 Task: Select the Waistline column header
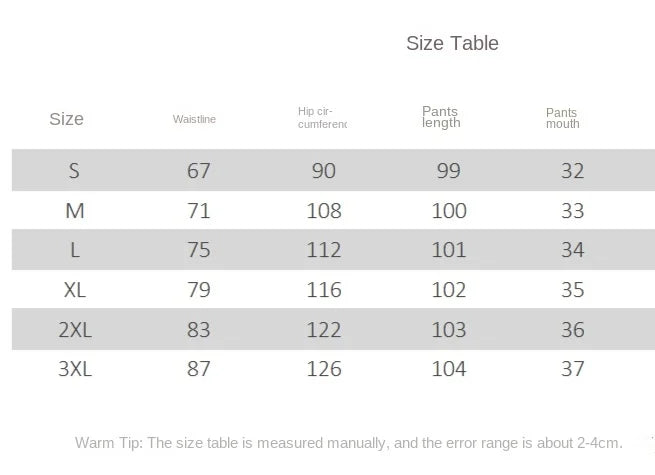(x=194, y=120)
